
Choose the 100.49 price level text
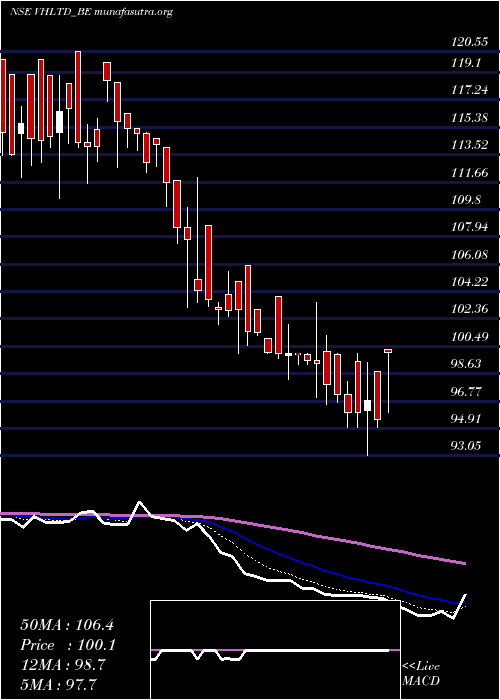tap(469, 336)
